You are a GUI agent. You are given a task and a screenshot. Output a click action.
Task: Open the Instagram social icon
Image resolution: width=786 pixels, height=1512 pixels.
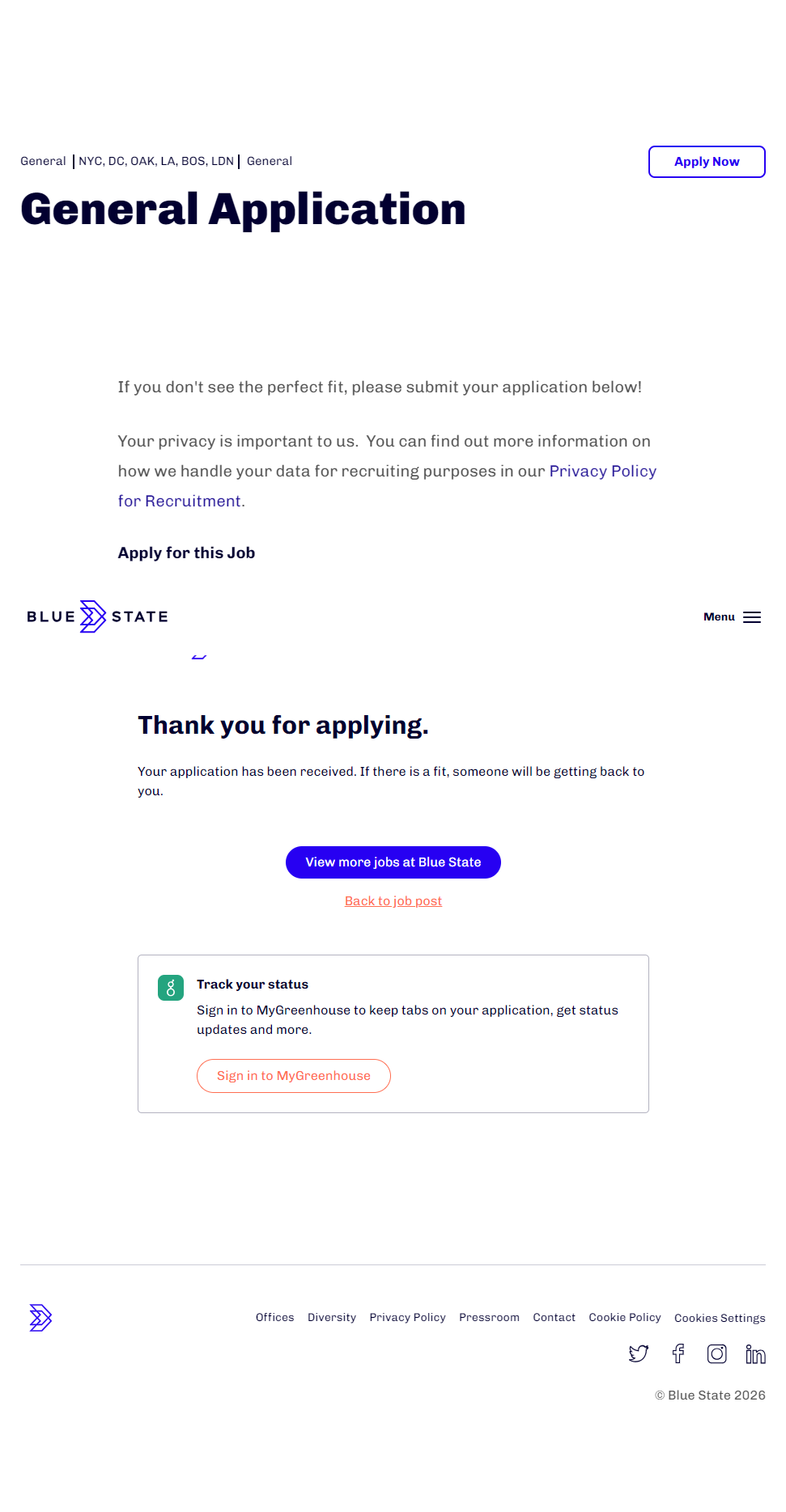click(716, 1353)
